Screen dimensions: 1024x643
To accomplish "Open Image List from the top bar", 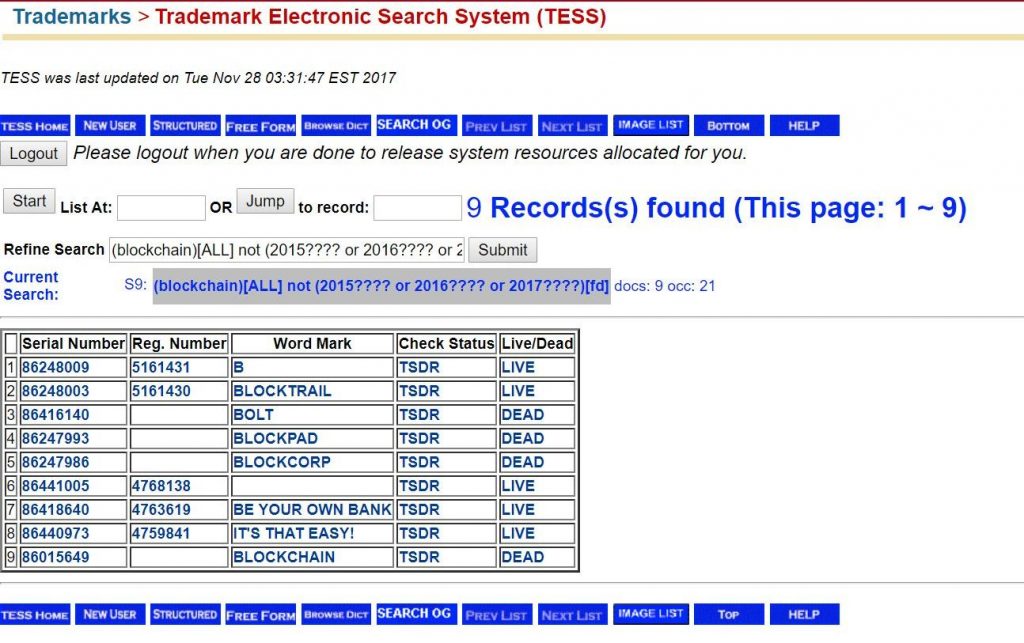I will [x=650, y=125].
